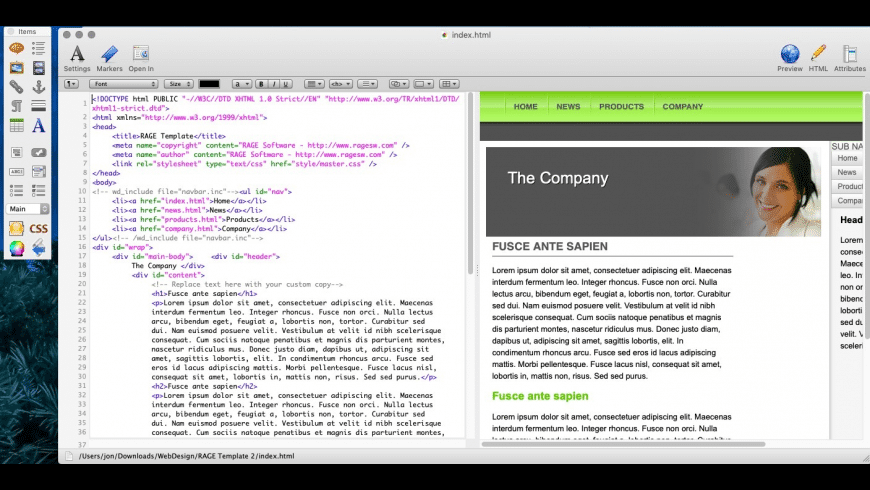Click the orange badge icon beside CSS
This screenshot has width=870, height=490.
pos(17,229)
